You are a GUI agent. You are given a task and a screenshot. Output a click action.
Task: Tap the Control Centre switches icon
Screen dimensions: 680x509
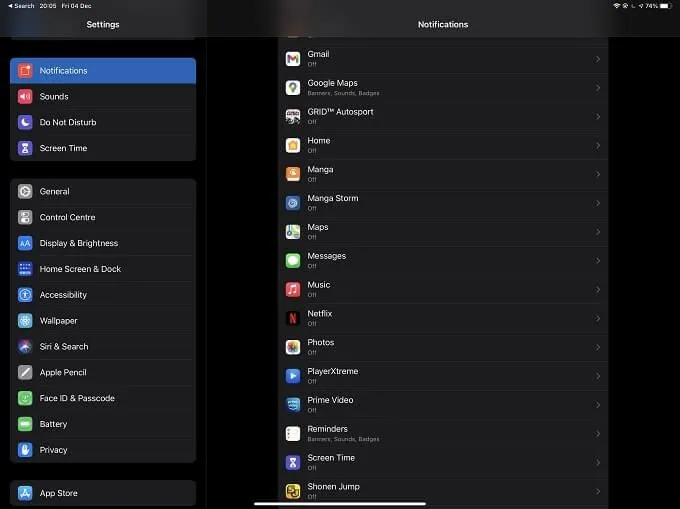pos(25,217)
